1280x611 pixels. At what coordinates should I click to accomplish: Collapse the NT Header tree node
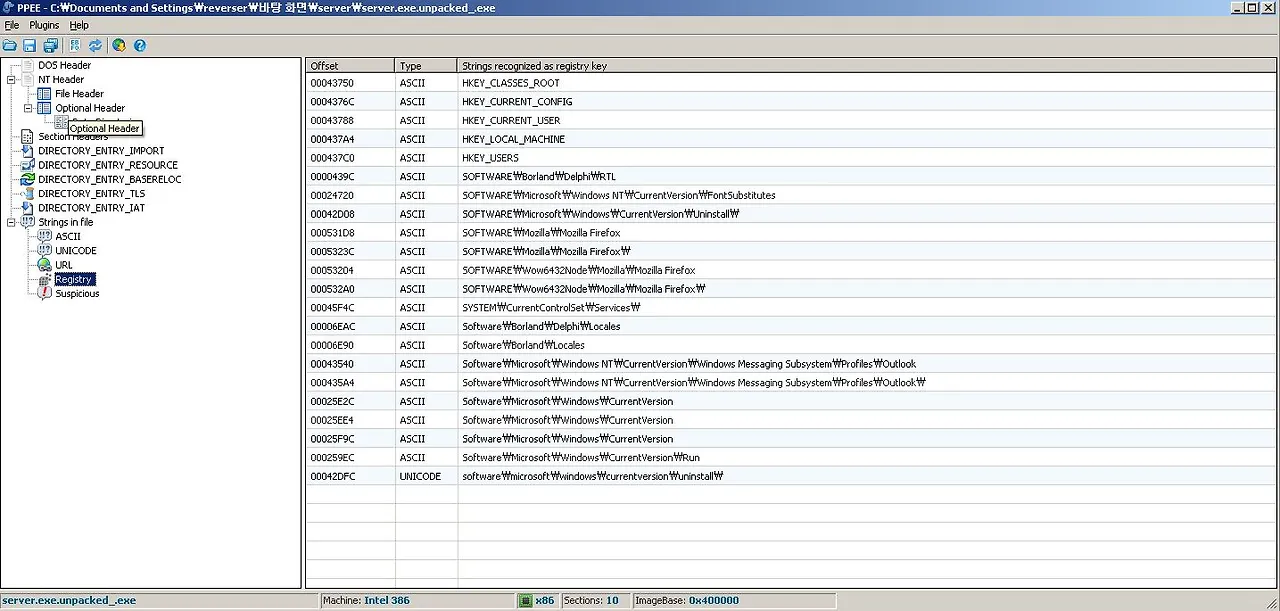point(12,80)
